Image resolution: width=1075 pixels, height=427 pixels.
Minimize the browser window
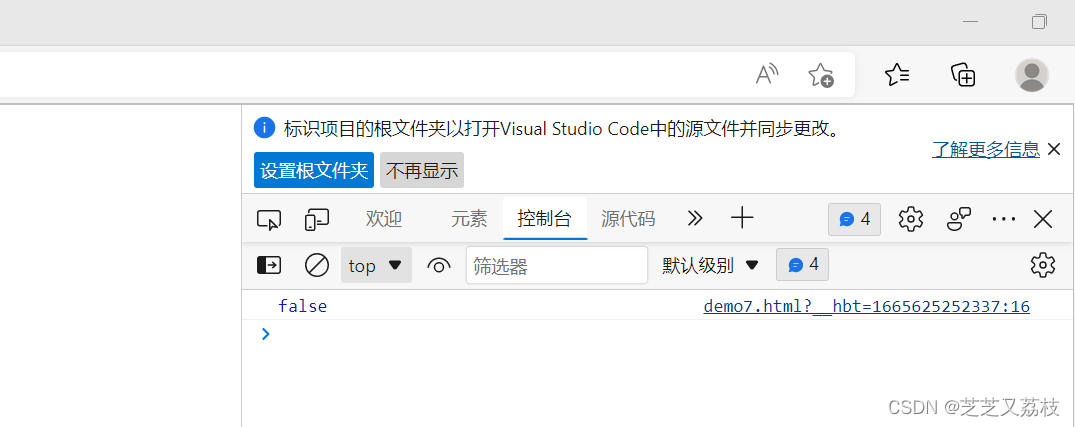point(970,22)
